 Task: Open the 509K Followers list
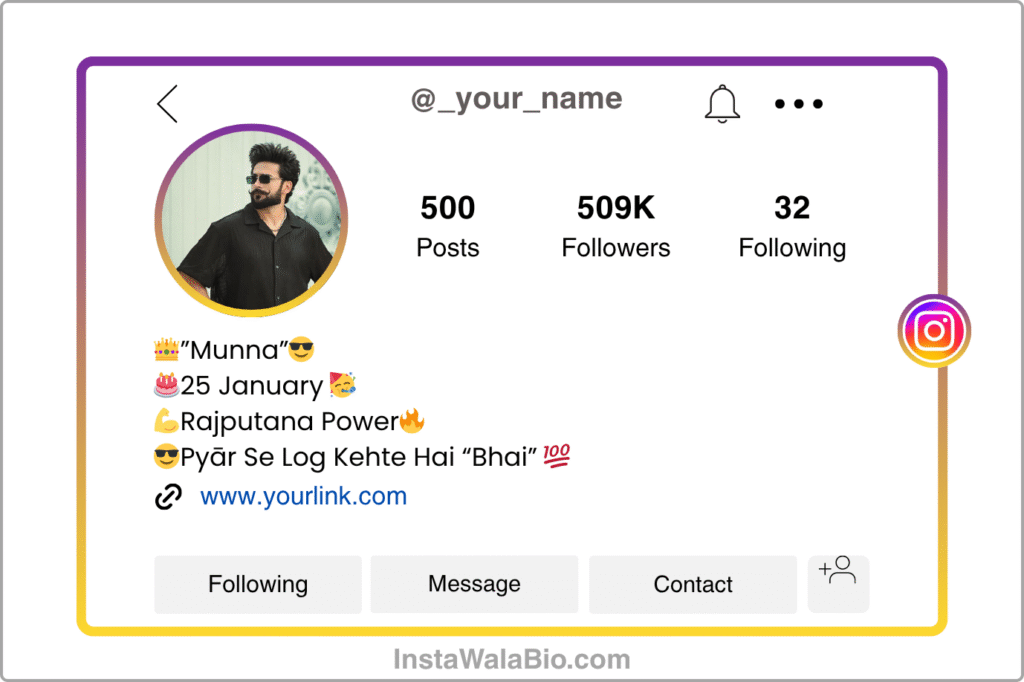click(616, 226)
